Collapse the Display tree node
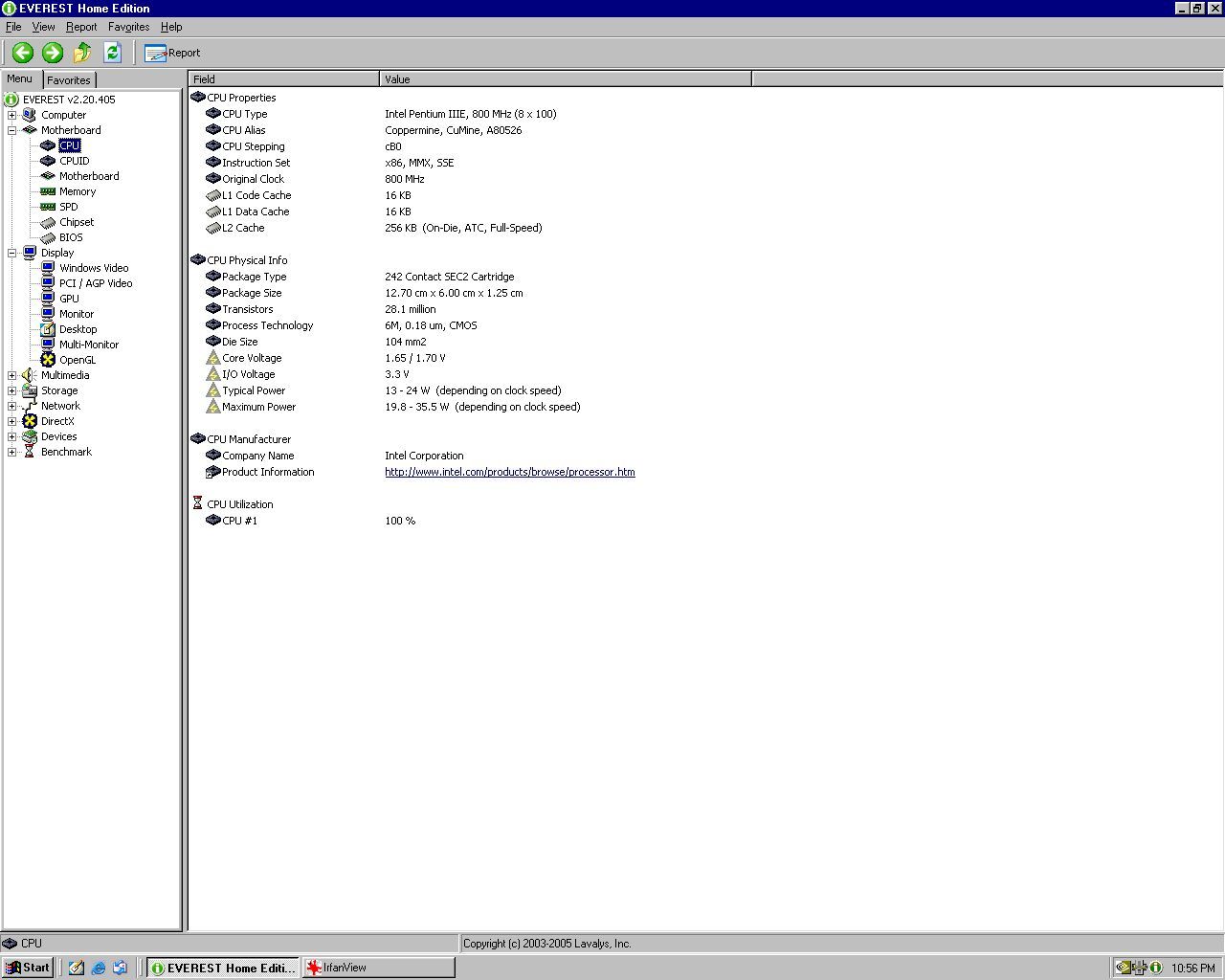The height and width of the screenshot is (980, 1225). pyautogui.click(x=12, y=253)
